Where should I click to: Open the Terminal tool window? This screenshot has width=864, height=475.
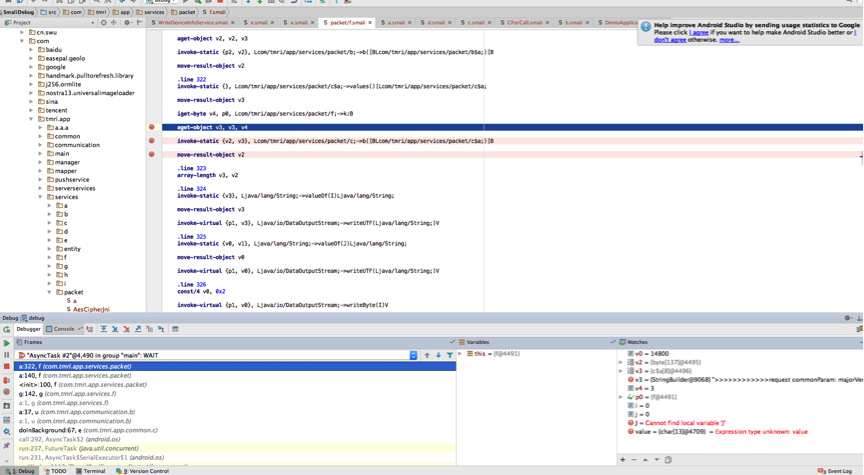coord(92,470)
